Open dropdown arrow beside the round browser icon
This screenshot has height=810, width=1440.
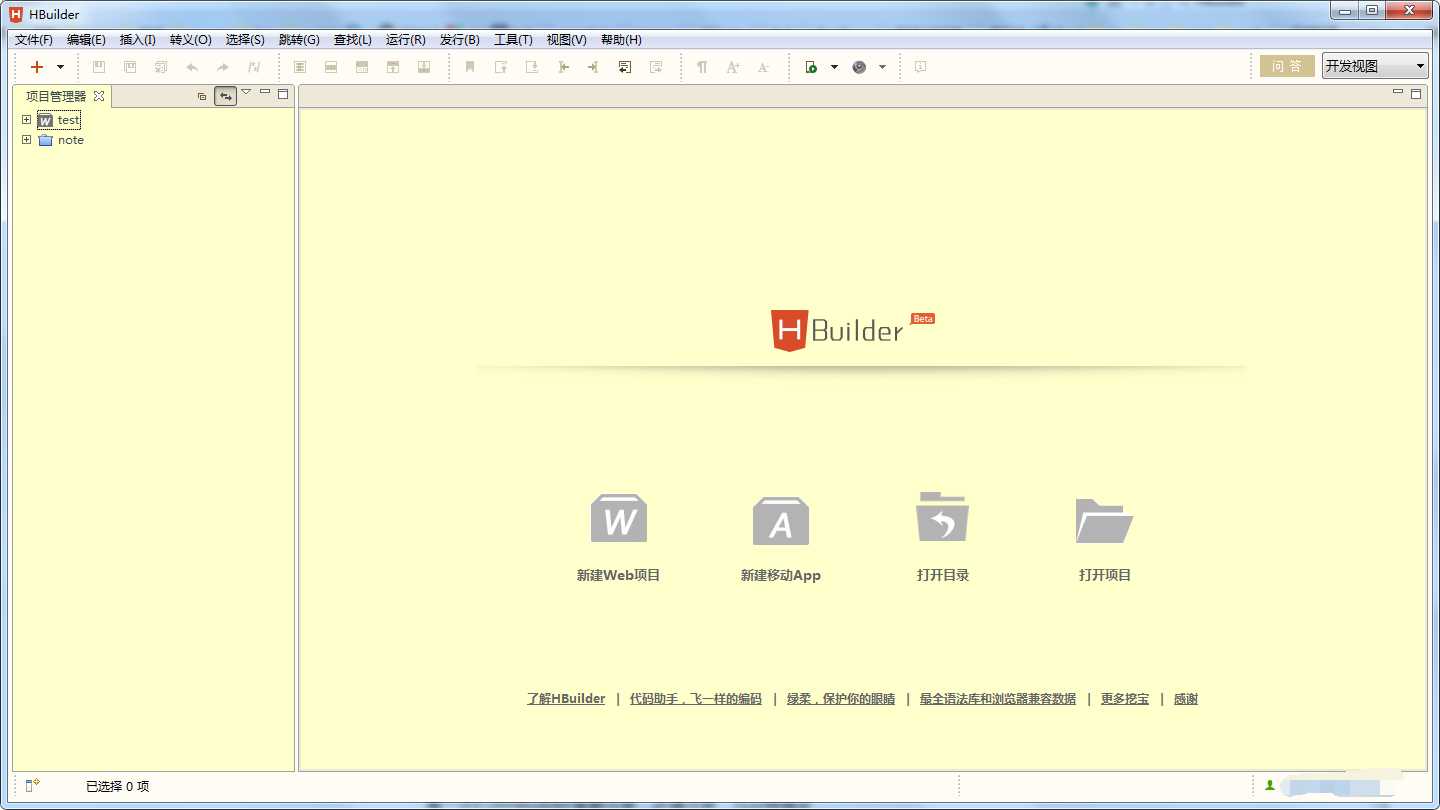point(882,67)
